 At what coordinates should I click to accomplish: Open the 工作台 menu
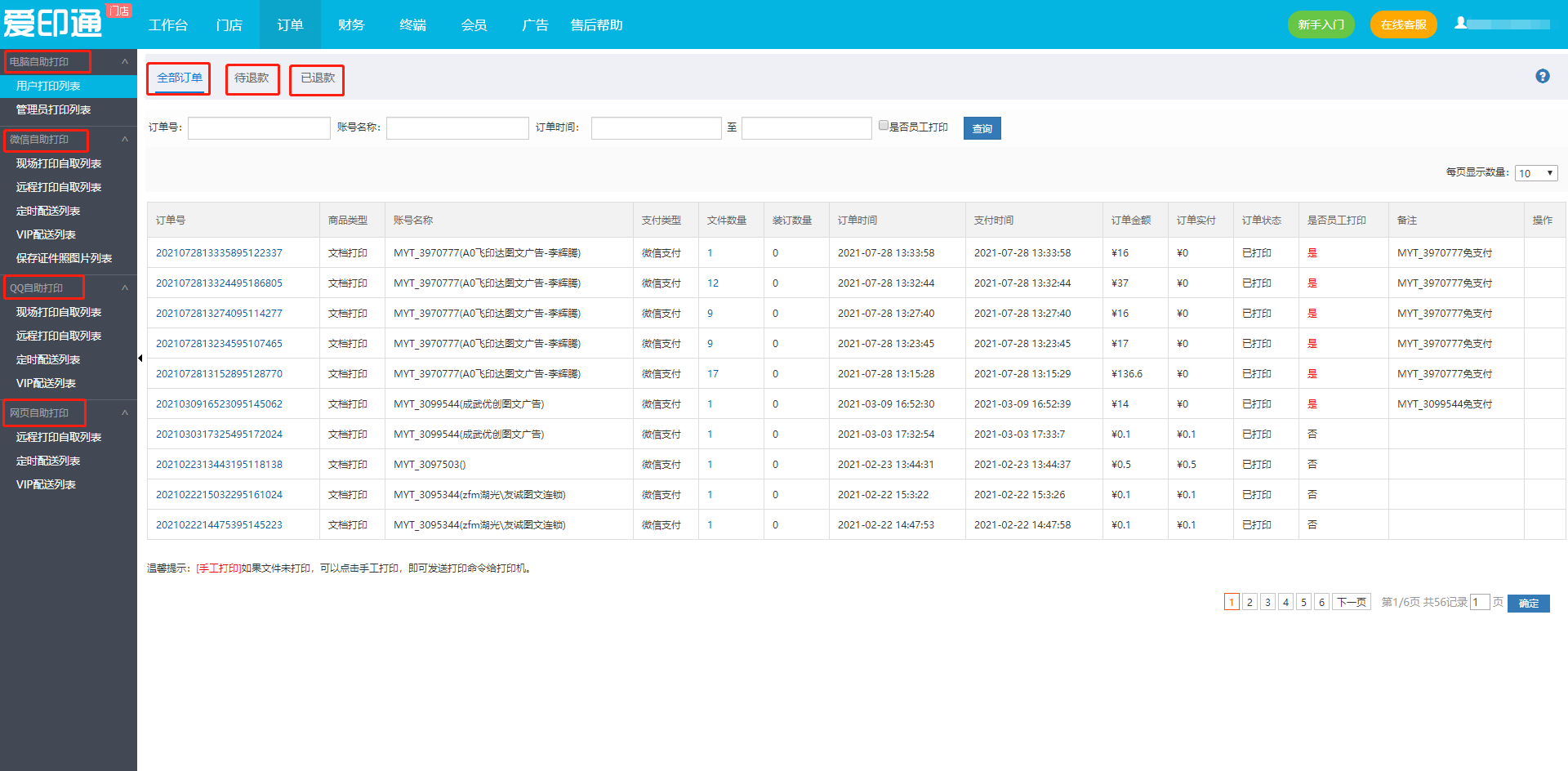[x=168, y=25]
